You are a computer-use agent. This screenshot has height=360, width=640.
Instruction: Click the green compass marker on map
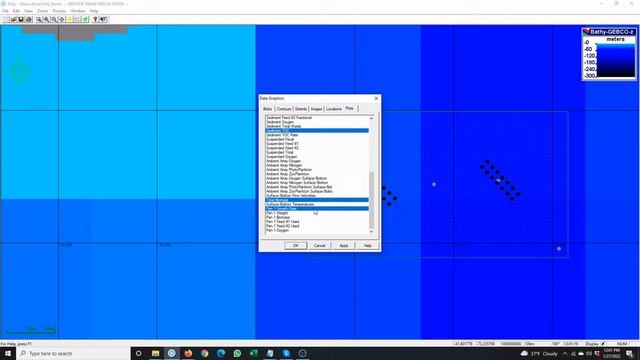[19, 72]
